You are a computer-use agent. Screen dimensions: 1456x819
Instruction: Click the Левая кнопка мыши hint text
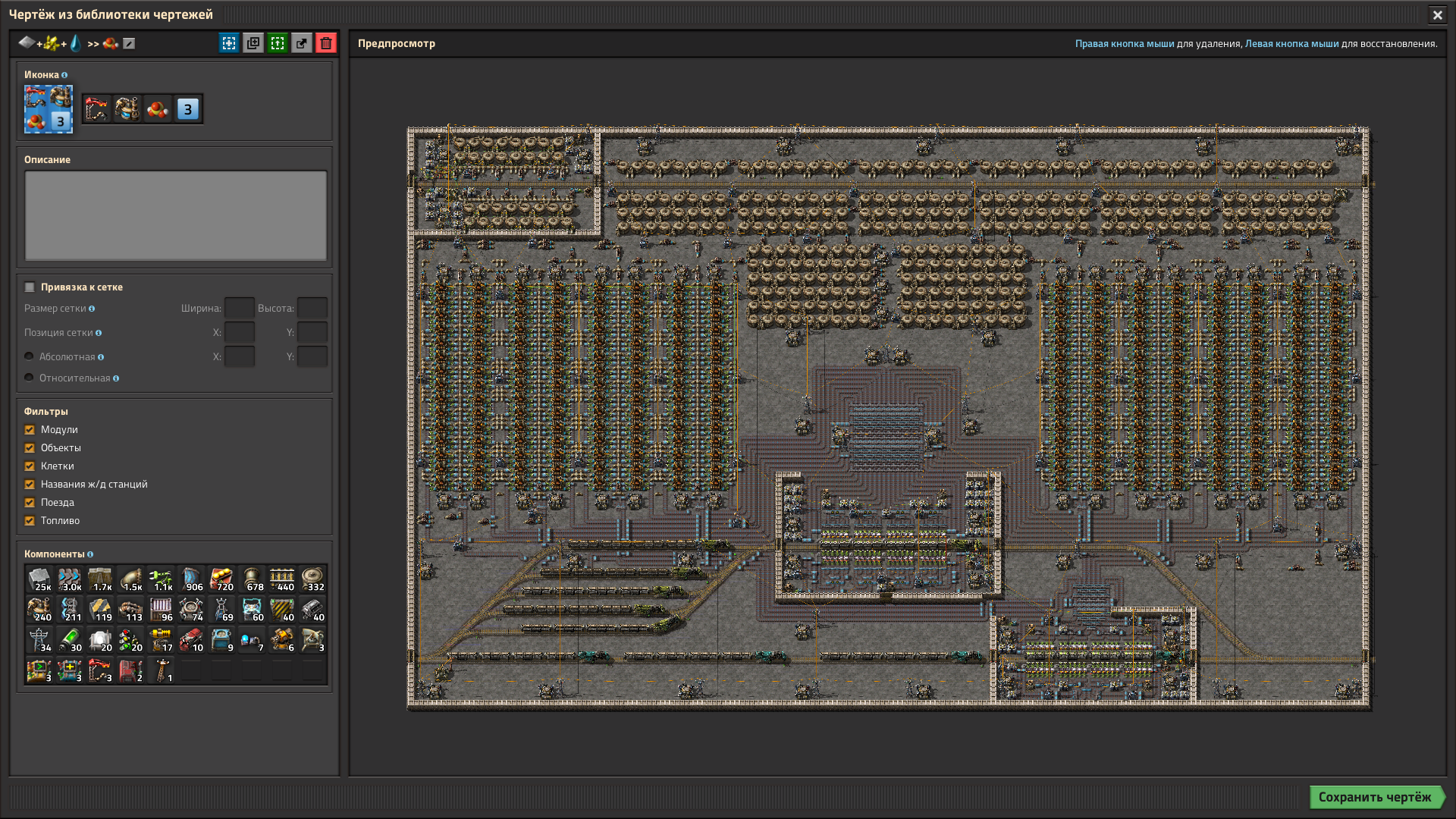[1292, 44]
